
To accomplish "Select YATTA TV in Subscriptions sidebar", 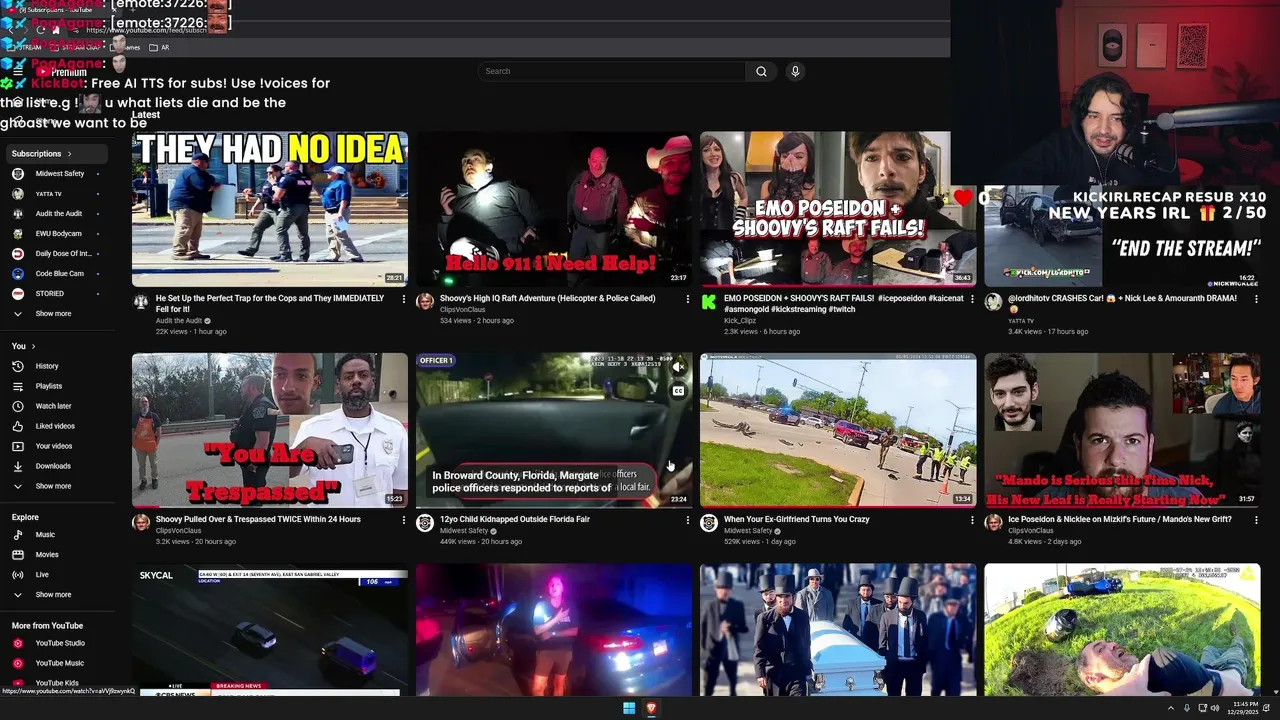I will [48, 194].
